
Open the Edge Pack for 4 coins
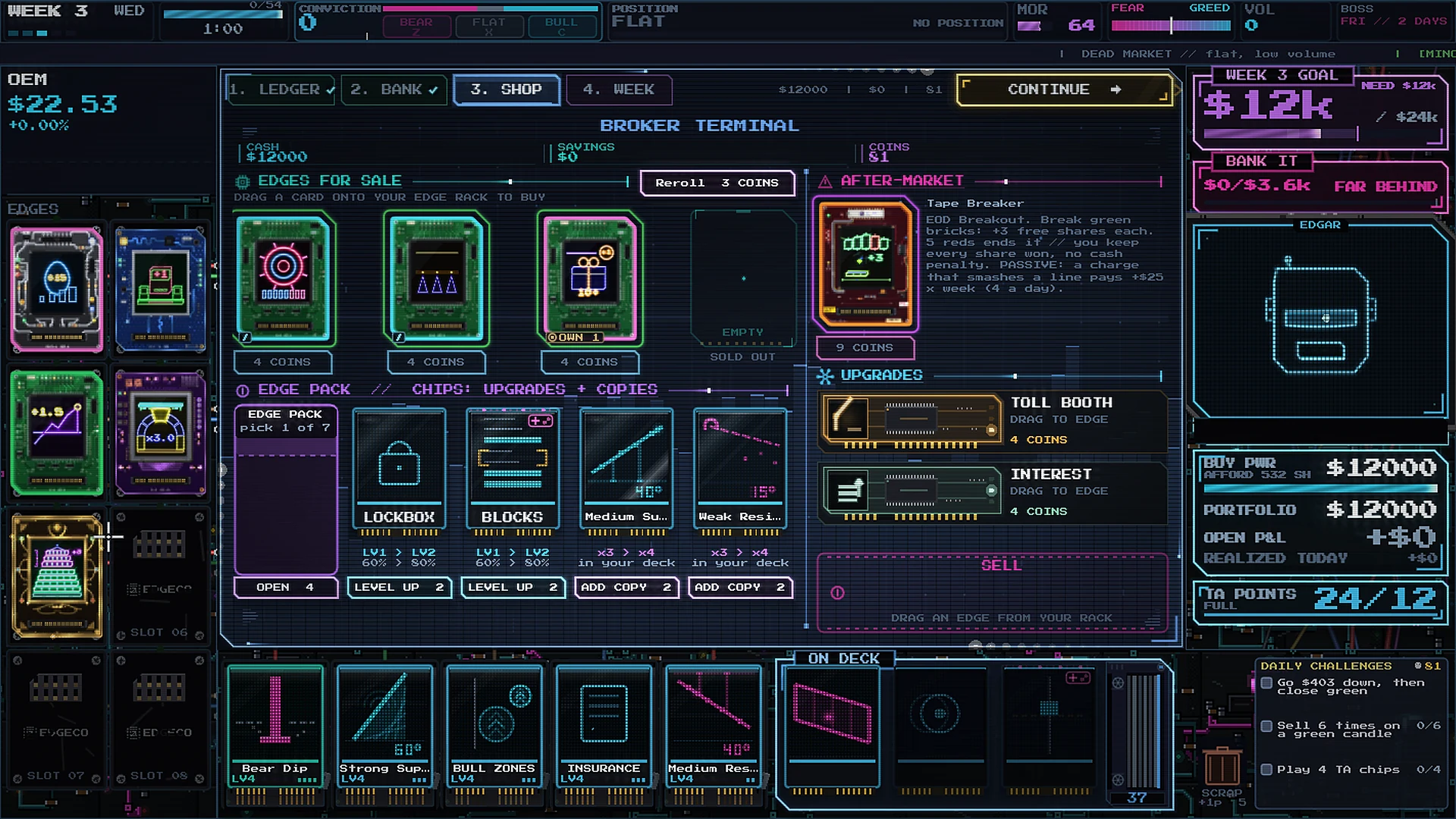click(x=286, y=588)
